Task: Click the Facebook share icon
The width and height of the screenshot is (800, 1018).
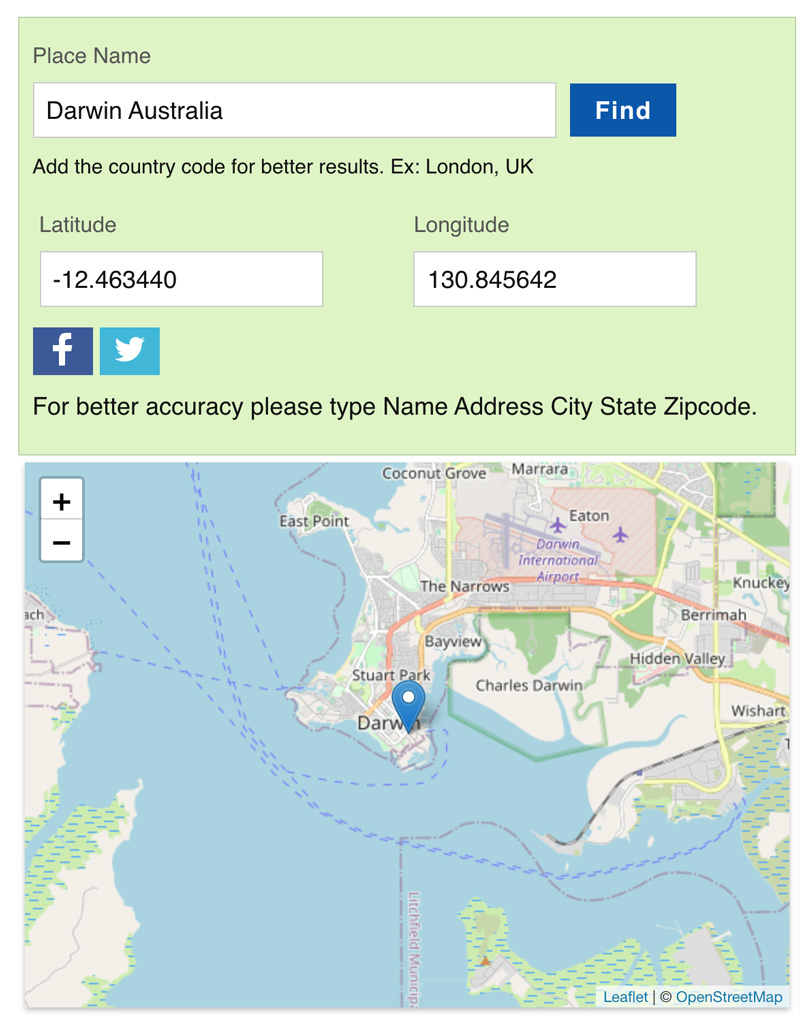Action: click(x=63, y=351)
